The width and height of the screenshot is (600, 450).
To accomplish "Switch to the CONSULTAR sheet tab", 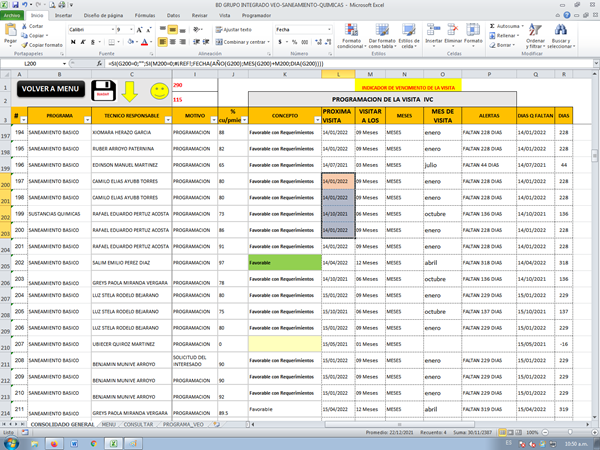I will pos(138,425).
